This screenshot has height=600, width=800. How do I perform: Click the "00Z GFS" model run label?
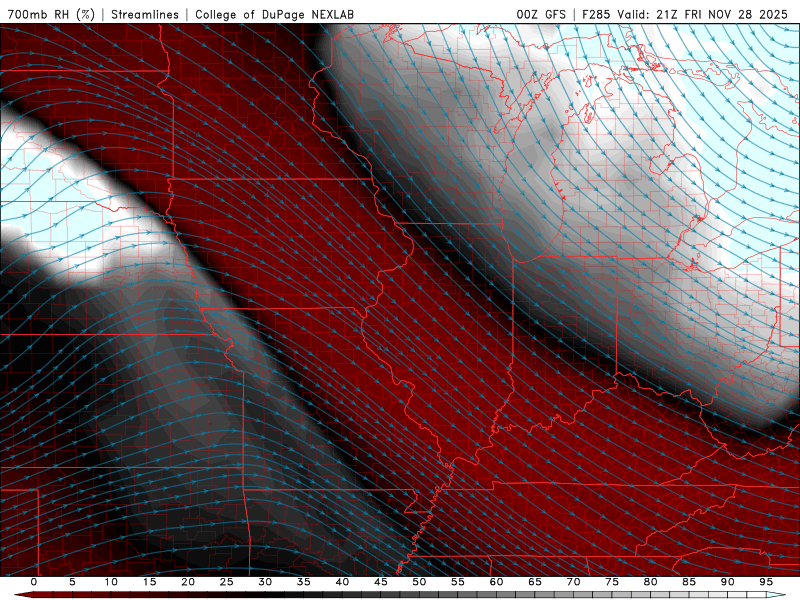pos(541,14)
